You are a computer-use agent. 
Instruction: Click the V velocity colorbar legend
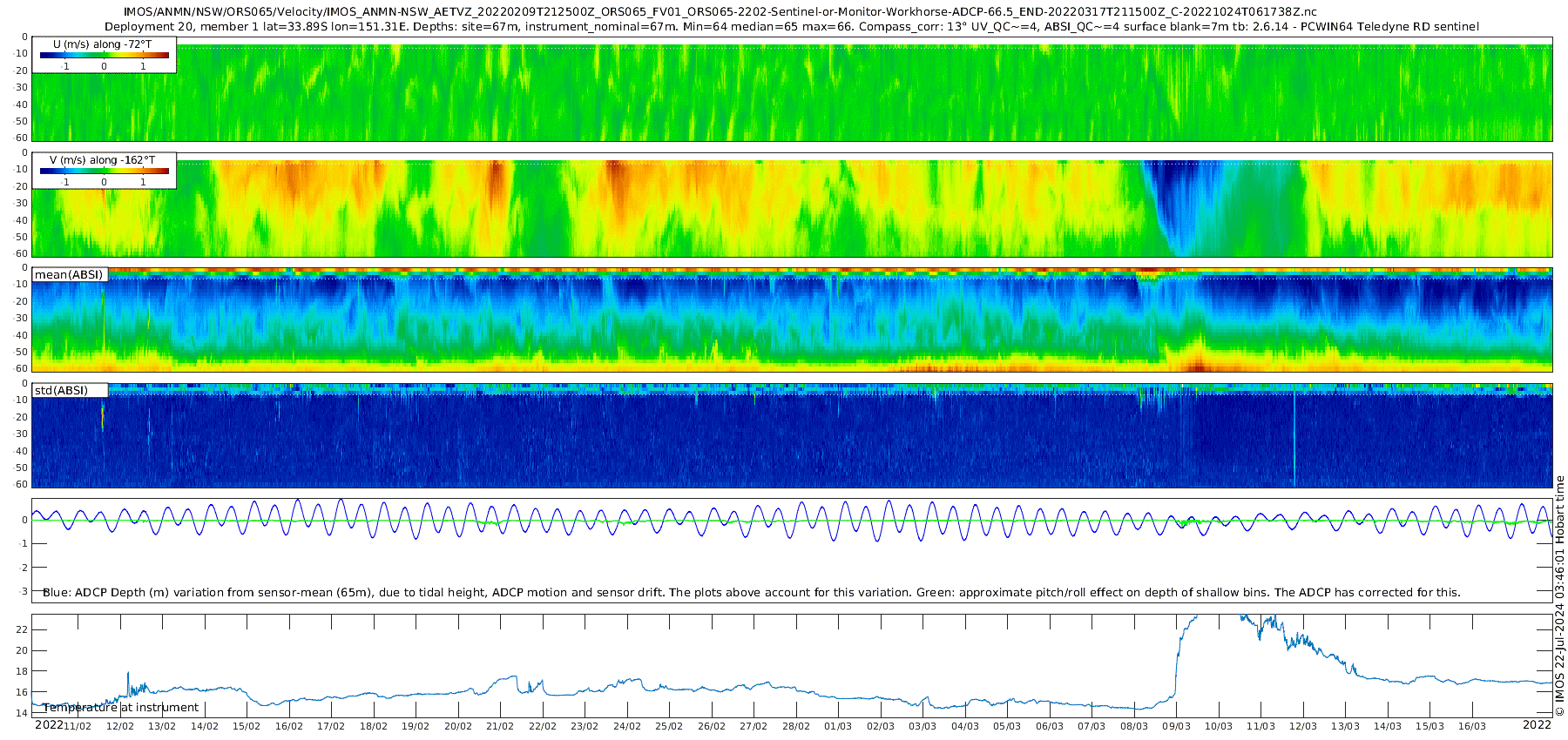(104, 171)
